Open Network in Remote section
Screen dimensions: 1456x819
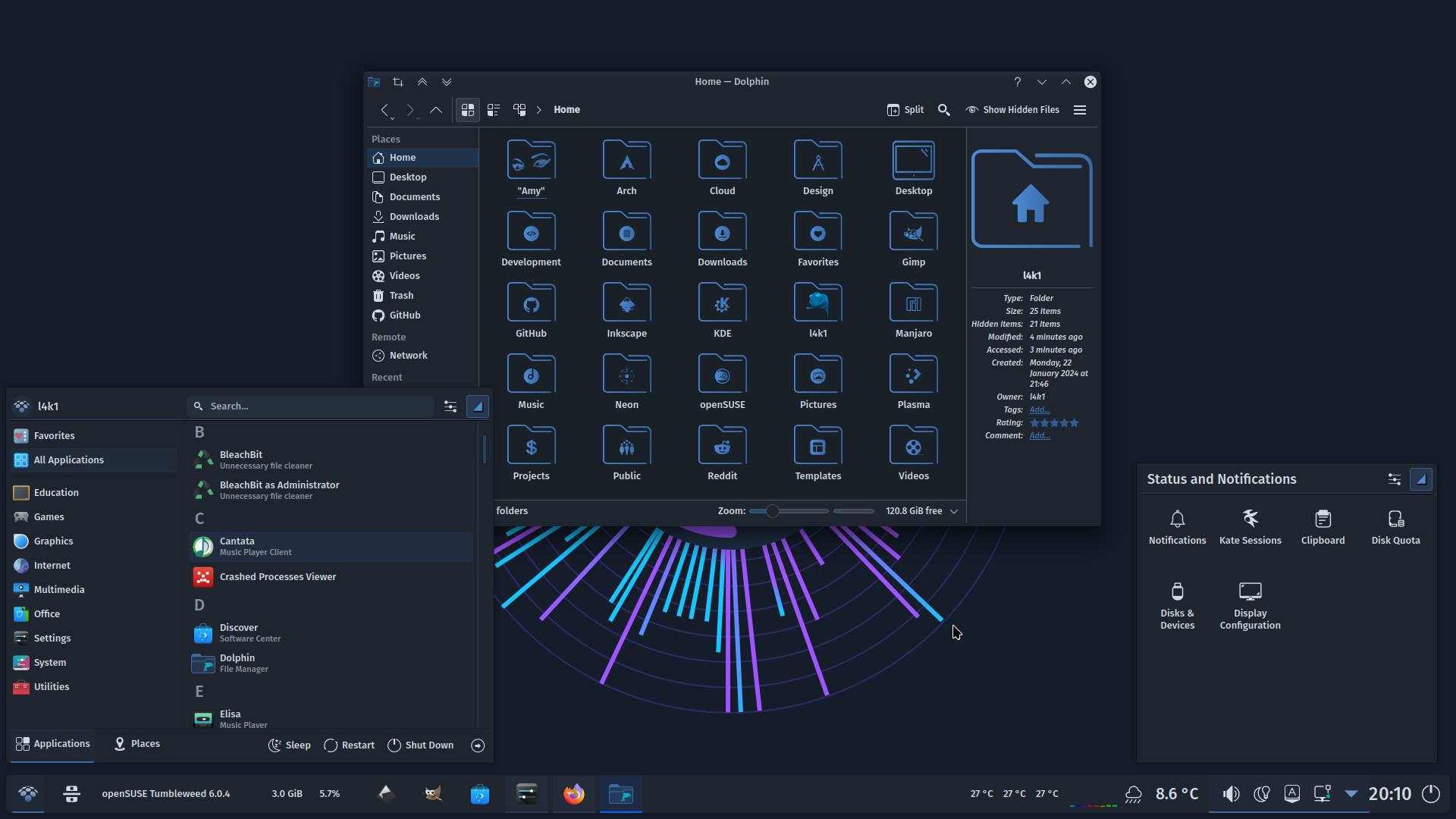[422, 356]
